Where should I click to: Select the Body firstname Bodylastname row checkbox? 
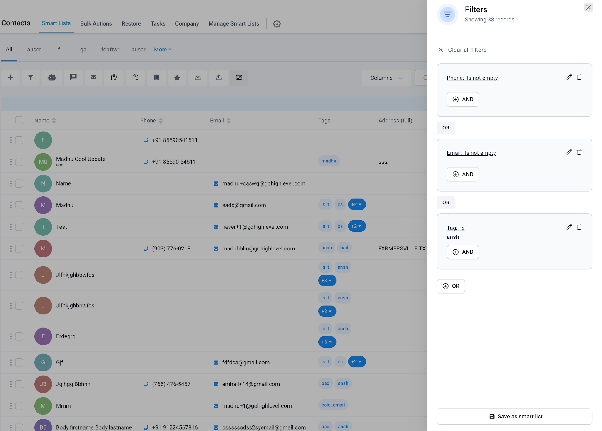click(x=19, y=427)
